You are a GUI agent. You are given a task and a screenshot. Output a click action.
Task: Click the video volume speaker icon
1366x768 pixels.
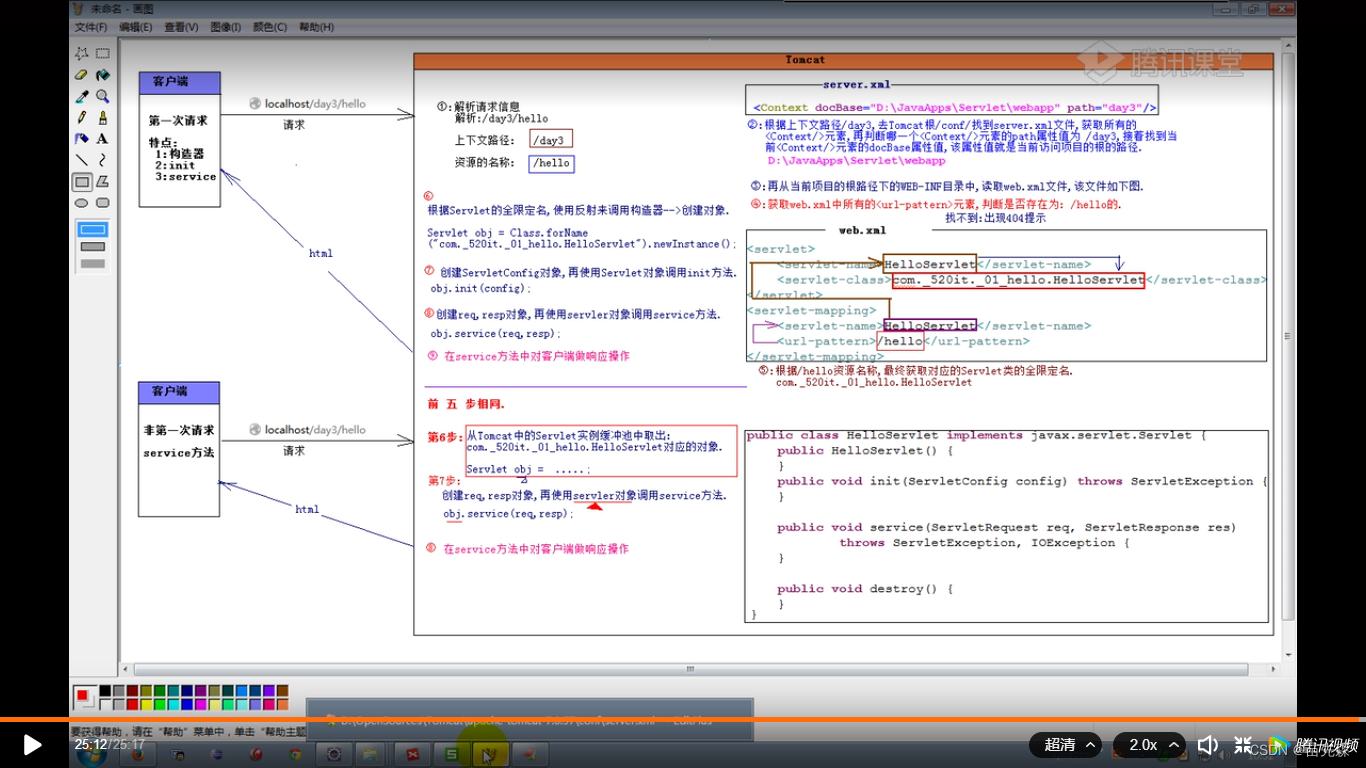tap(1208, 745)
